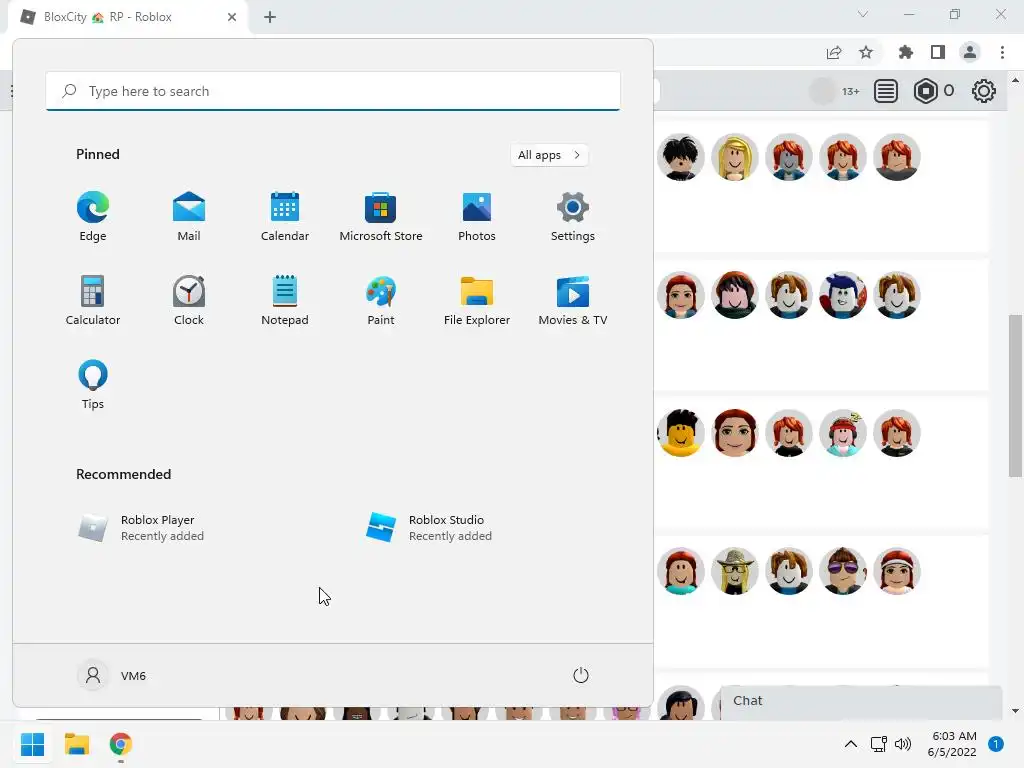This screenshot has width=1024, height=768.
Task: Open Chrome tab search dropdown arrow
Action: [863, 14]
